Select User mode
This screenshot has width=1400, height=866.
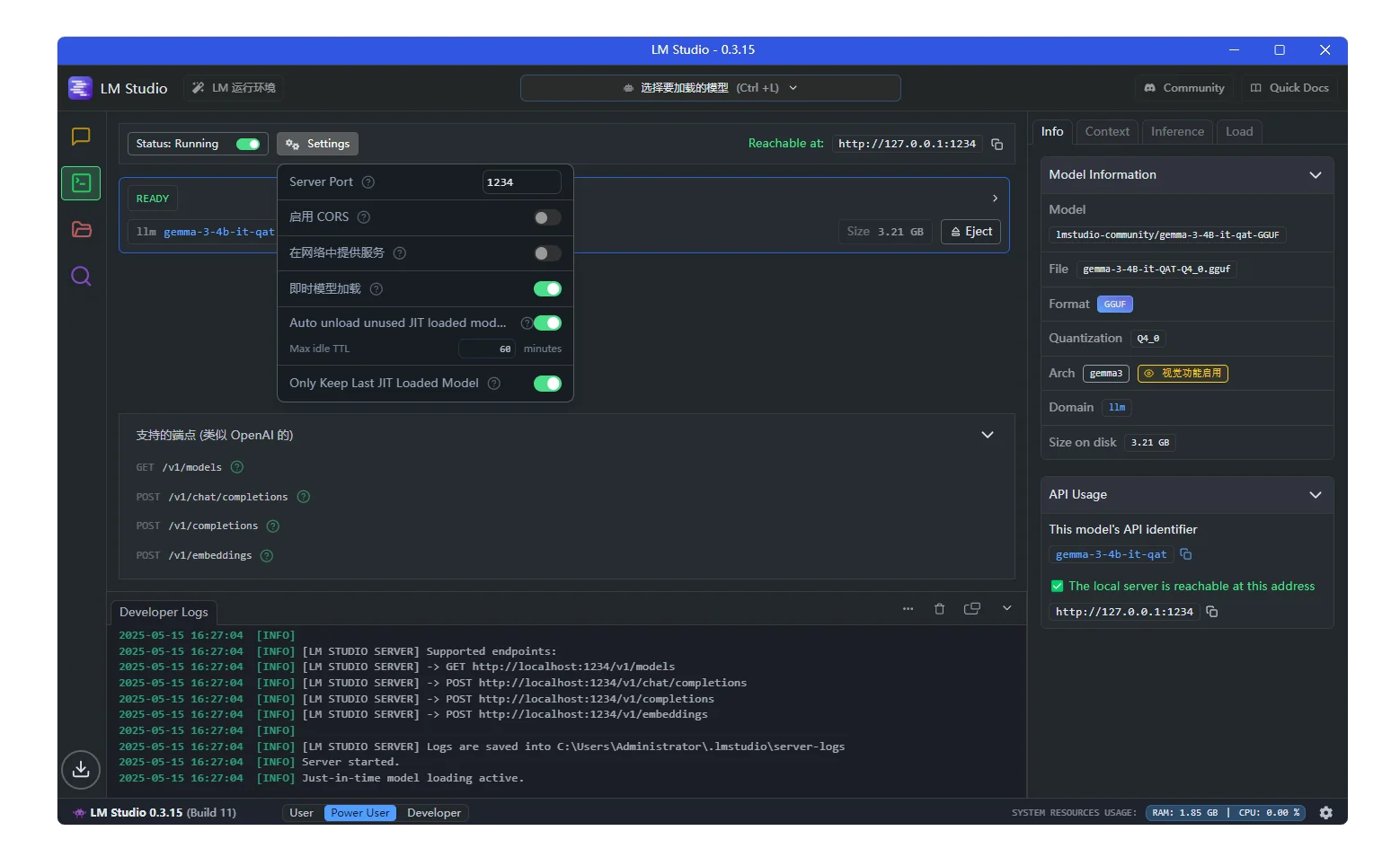pos(301,813)
